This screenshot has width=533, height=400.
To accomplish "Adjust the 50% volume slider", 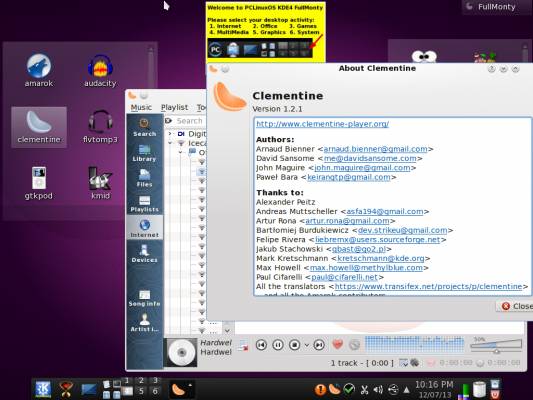I will 496,346.
